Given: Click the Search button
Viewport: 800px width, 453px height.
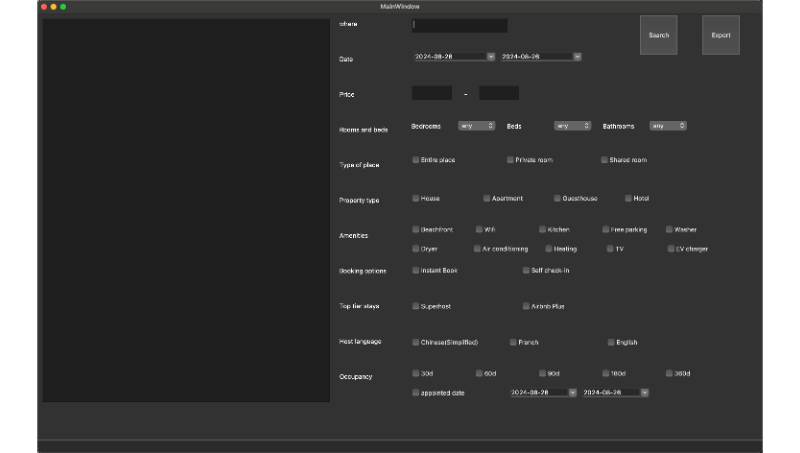Looking at the screenshot, I should (658, 35).
